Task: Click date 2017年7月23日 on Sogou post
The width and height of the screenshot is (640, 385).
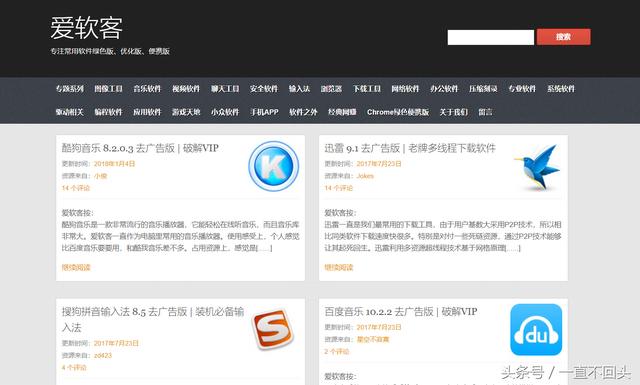Action: click(x=116, y=343)
